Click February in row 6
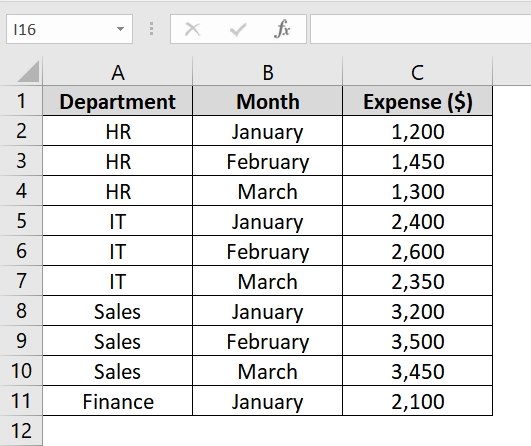 pyautogui.click(x=268, y=251)
